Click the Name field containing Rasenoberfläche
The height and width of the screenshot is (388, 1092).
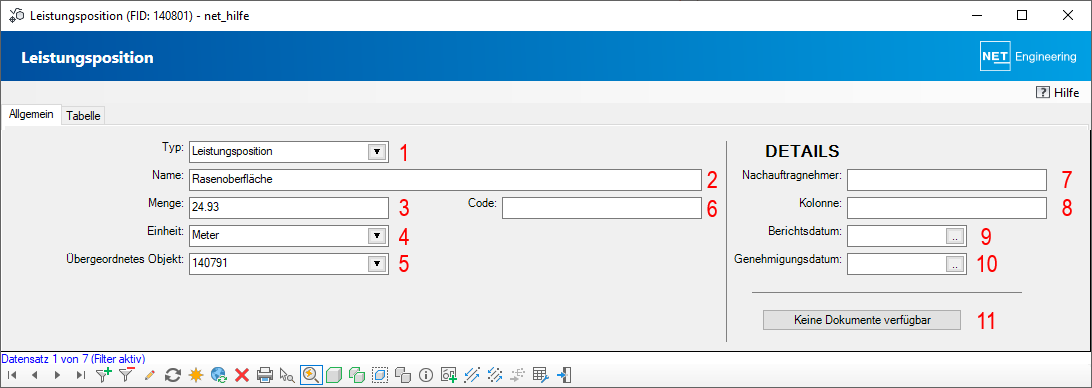[444, 179]
